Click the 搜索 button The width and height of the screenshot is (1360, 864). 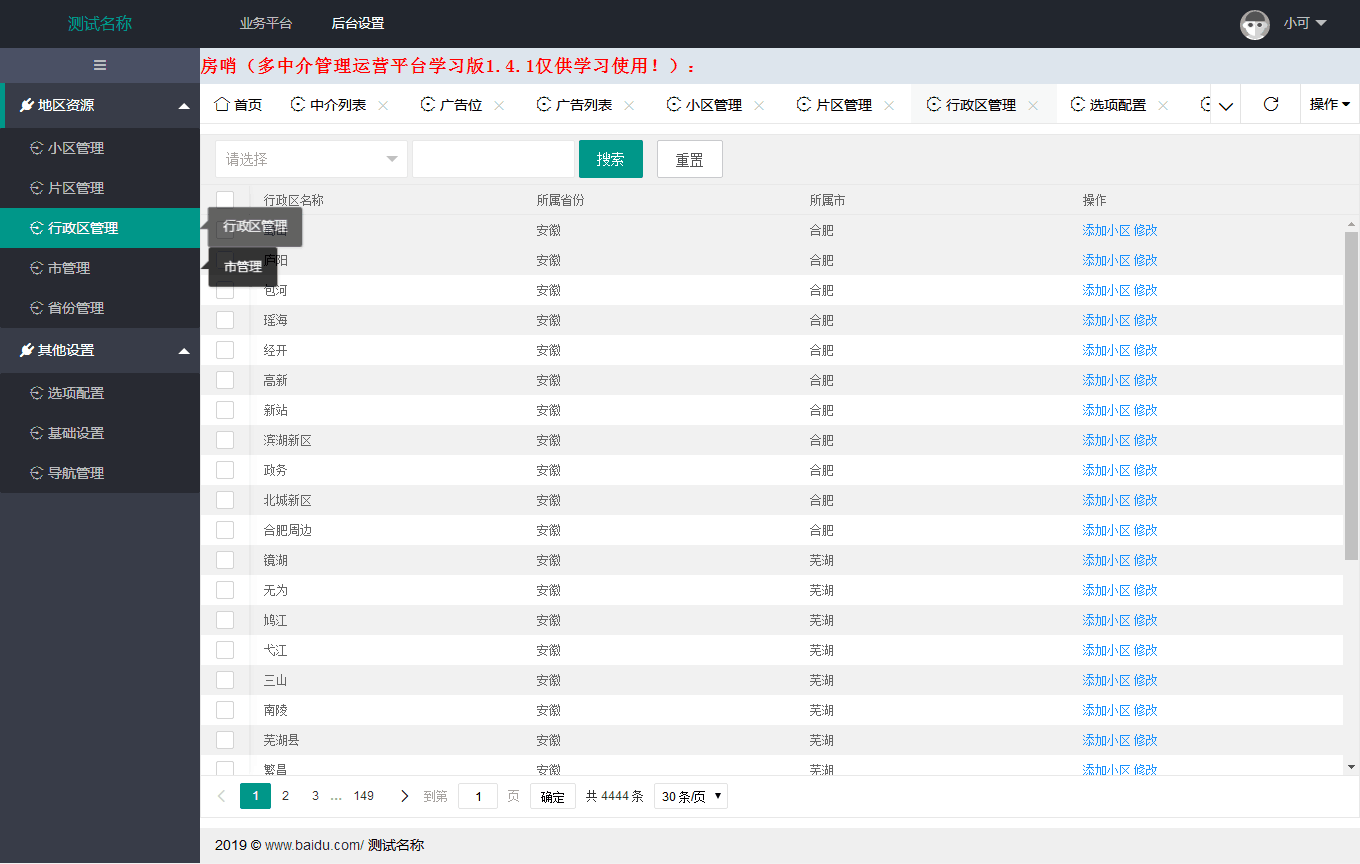point(611,159)
